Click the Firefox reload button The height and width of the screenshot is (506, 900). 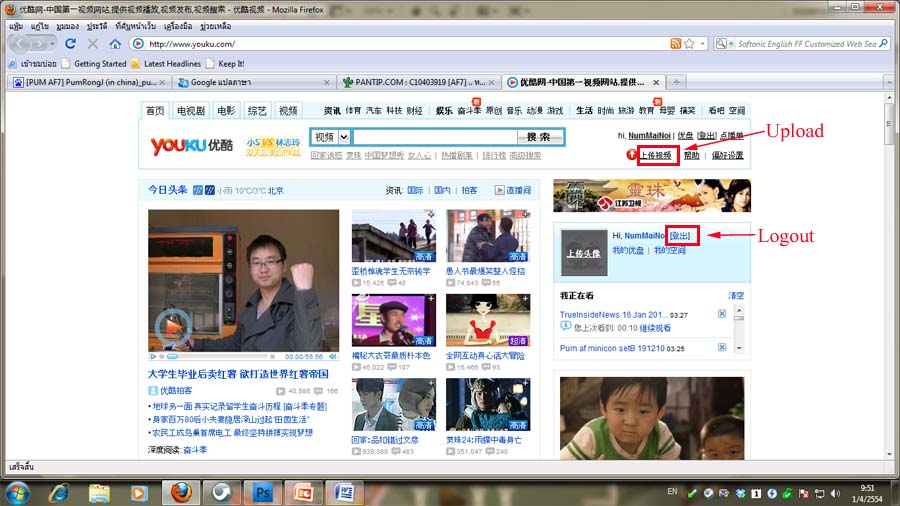coord(71,44)
